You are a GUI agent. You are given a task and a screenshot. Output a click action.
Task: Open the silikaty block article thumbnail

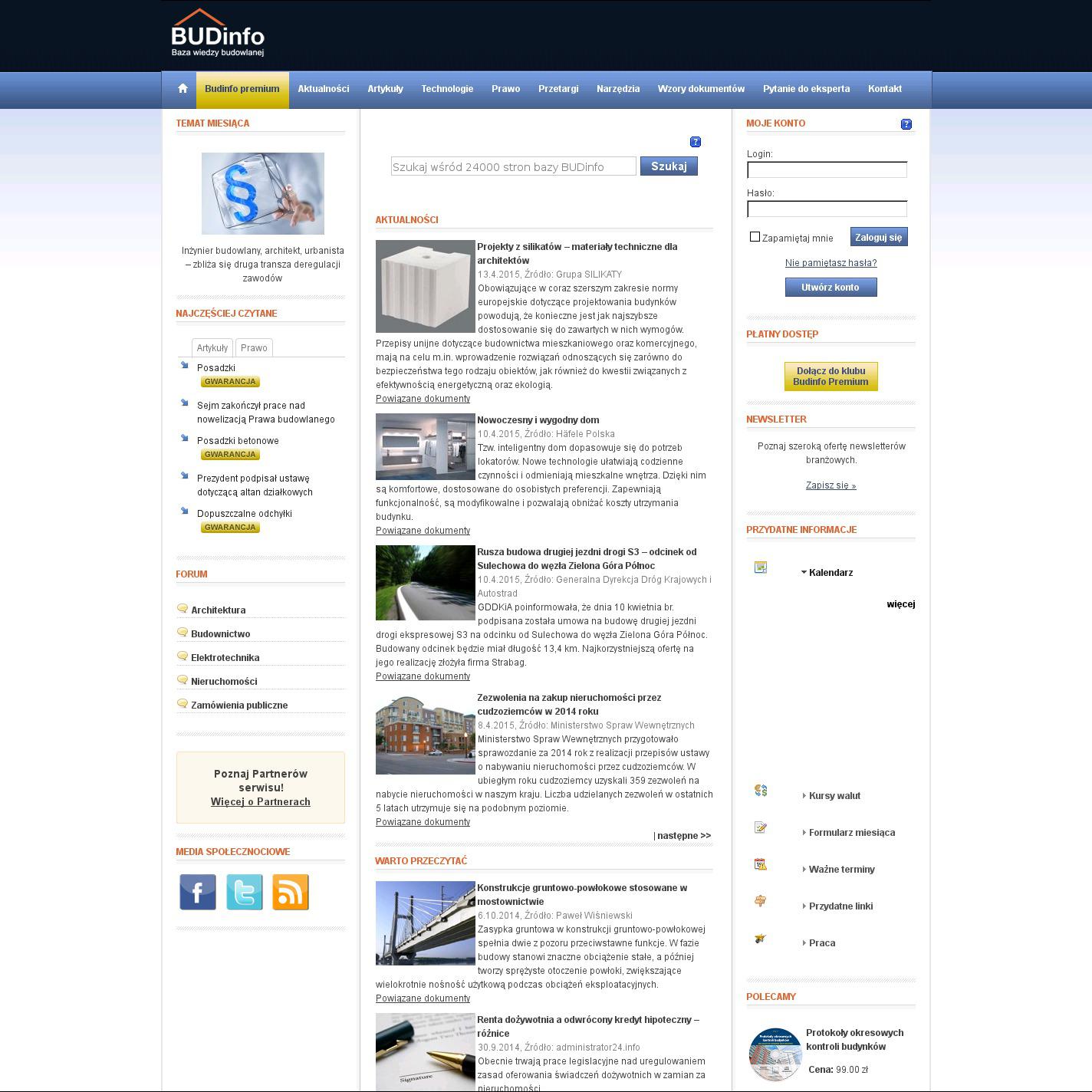point(426,286)
